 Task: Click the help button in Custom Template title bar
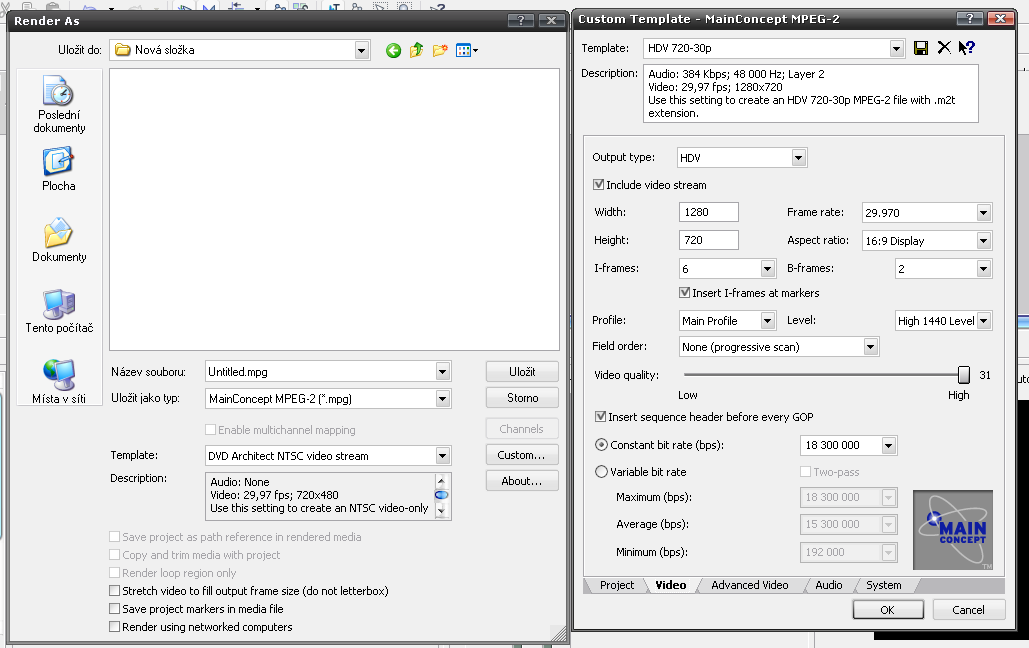coord(969,18)
